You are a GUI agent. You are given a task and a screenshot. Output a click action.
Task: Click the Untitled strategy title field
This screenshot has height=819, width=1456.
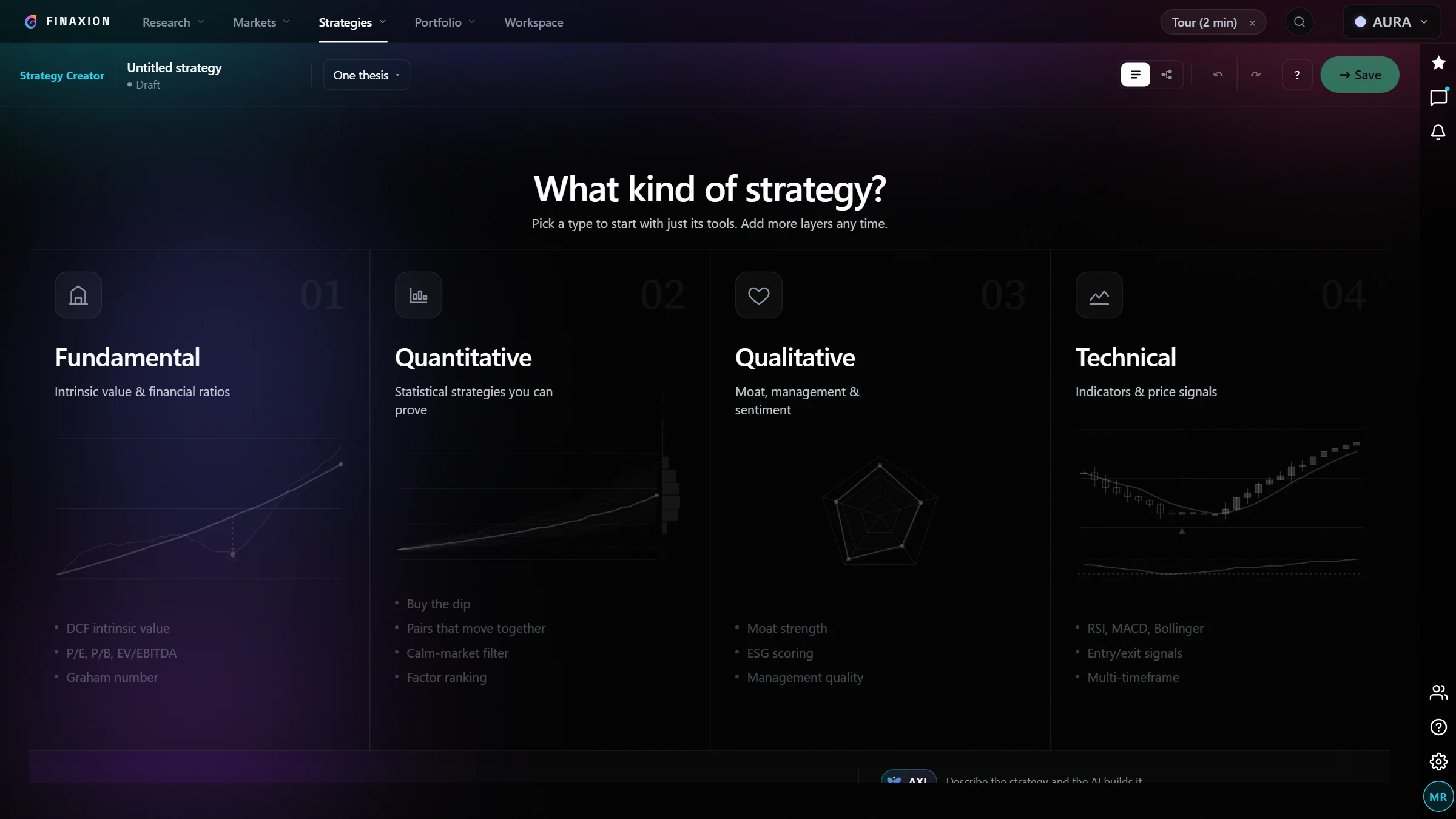pos(174,68)
